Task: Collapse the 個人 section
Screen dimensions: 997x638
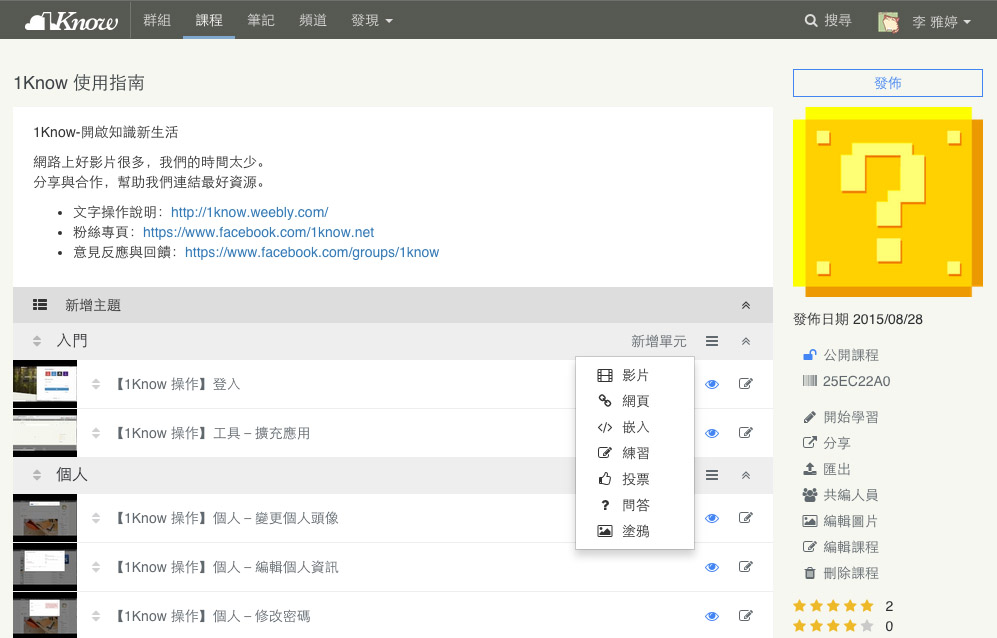Action: pos(746,475)
